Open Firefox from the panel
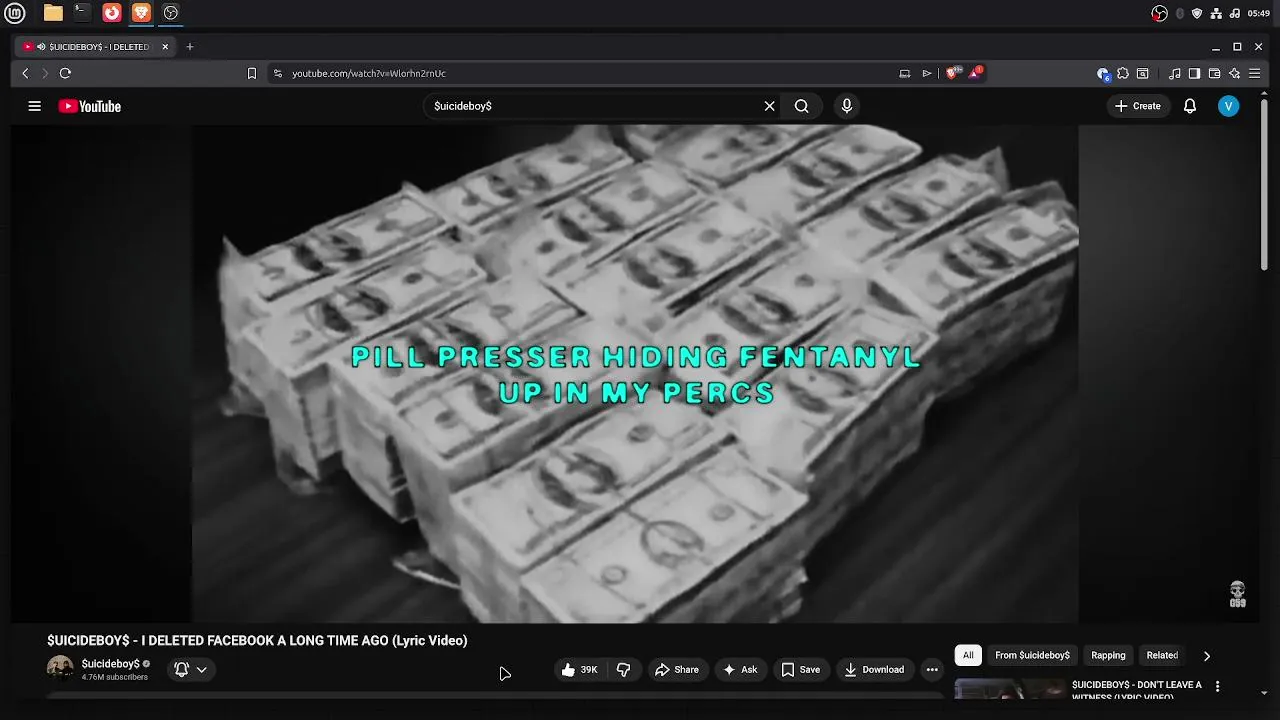 click(112, 13)
